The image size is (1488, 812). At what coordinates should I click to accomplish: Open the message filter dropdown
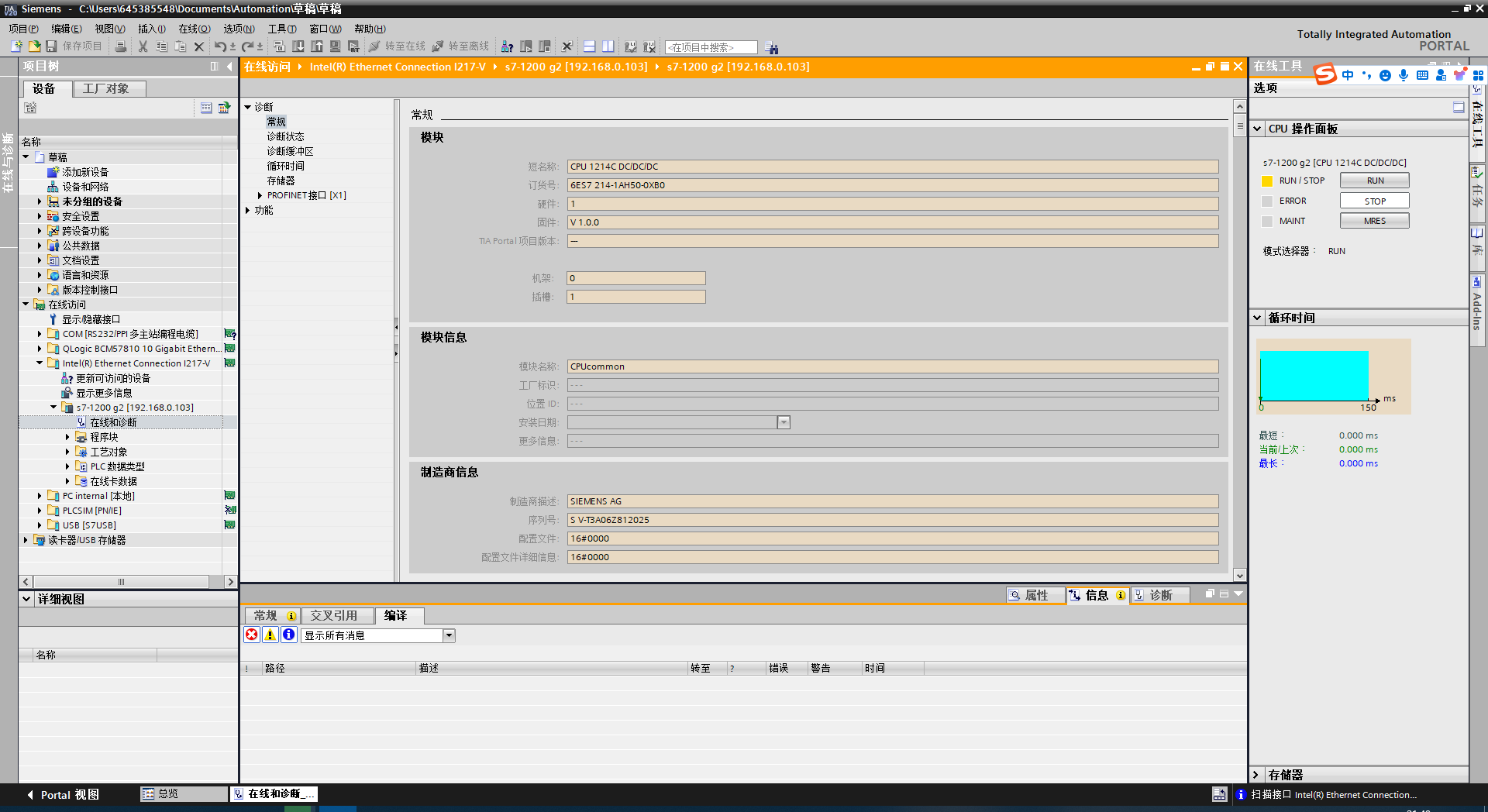pyautogui.click(x=449, y=635)
